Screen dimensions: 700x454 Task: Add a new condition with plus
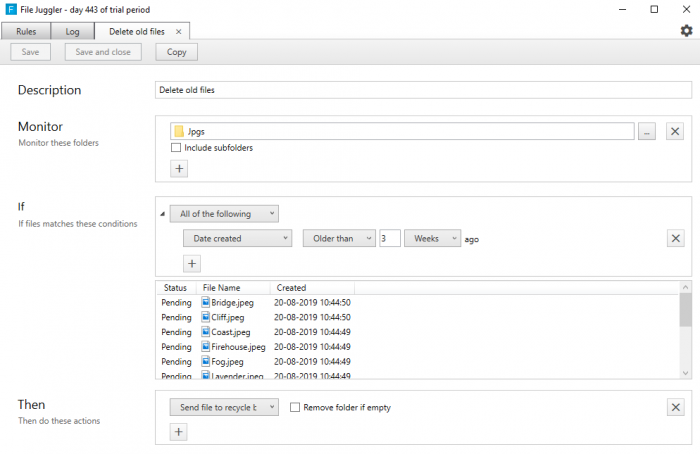[x=192, y=263]
